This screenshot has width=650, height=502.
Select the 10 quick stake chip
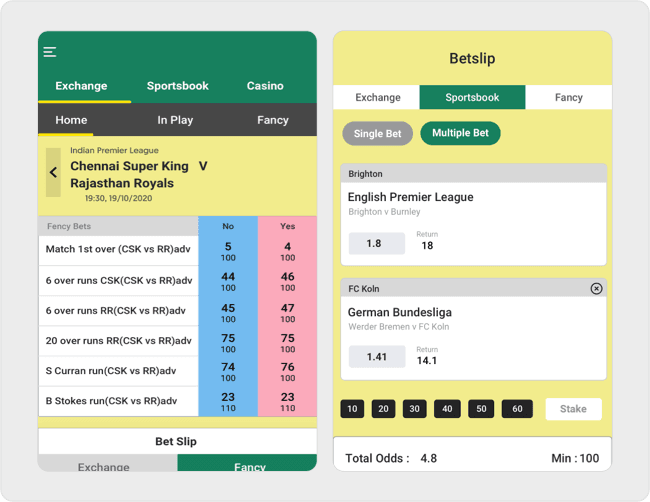pos(352,409)
